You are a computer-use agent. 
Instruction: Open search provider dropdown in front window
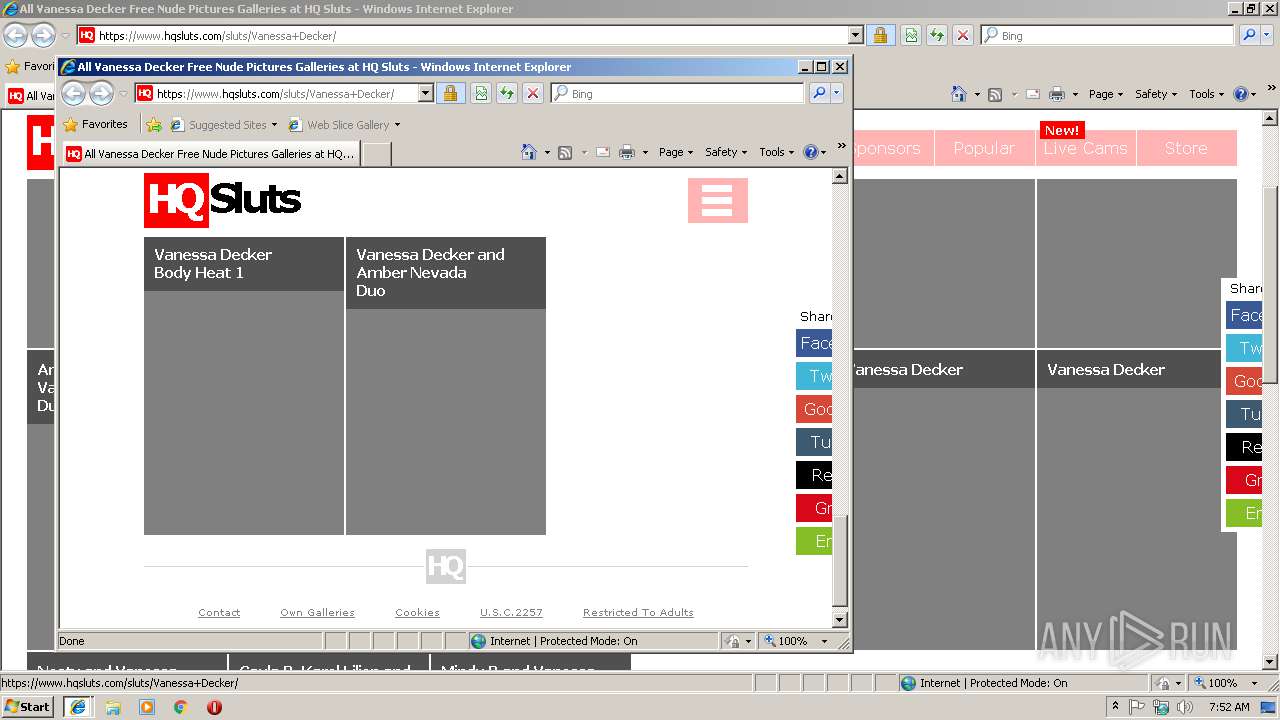[837, 93]
